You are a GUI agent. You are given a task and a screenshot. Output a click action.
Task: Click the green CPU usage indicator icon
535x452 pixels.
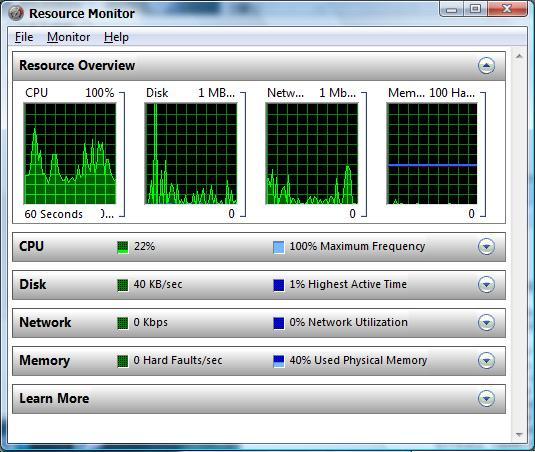pyautogui.click(x=122, y=247)
